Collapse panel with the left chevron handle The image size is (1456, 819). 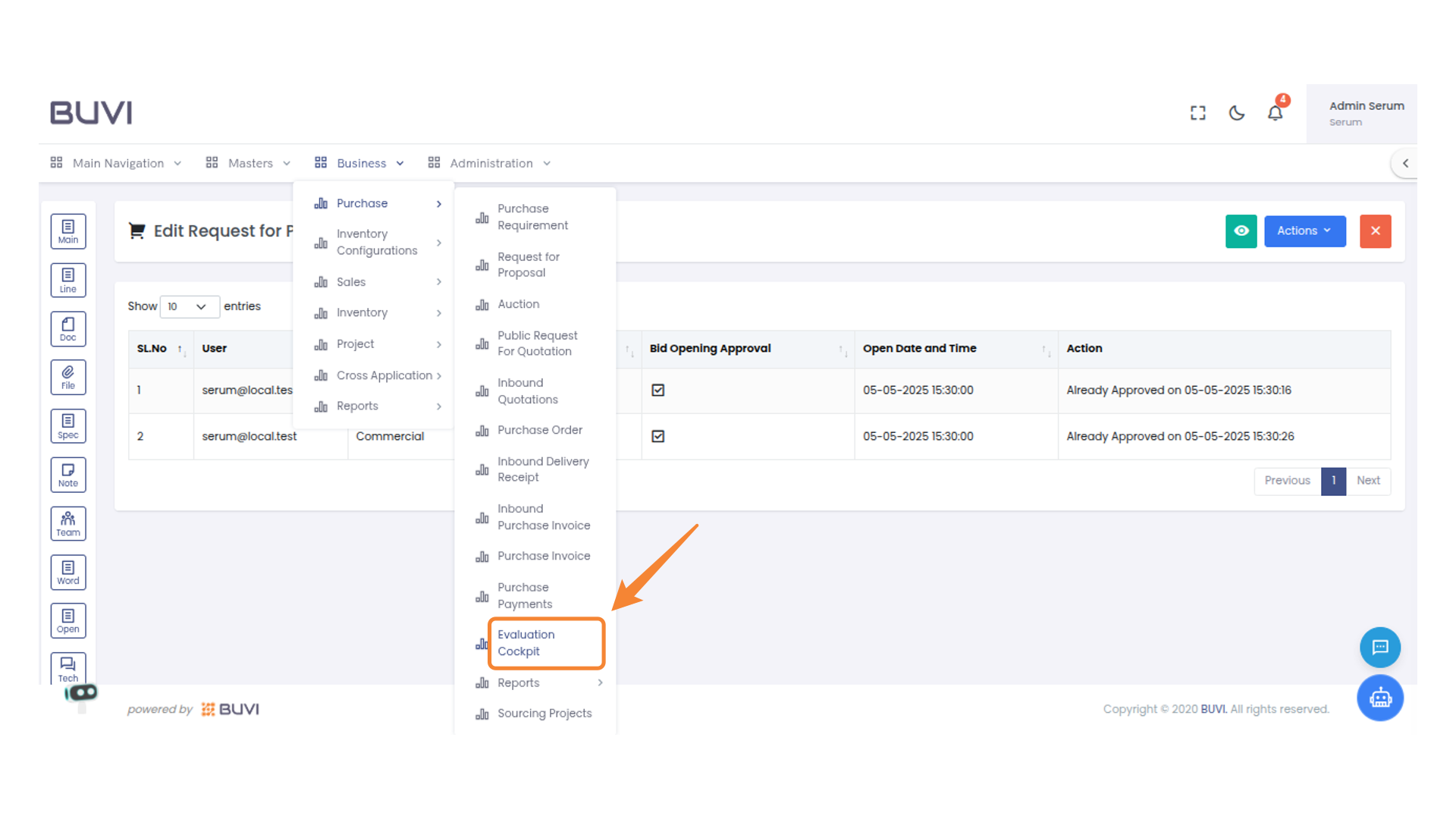point(1405,163)
